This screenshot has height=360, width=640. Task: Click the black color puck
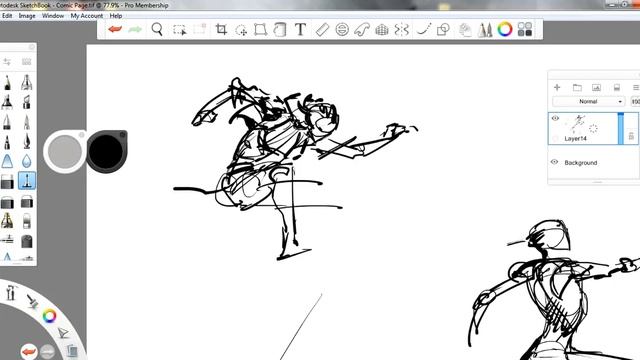(x=106, y=152)
